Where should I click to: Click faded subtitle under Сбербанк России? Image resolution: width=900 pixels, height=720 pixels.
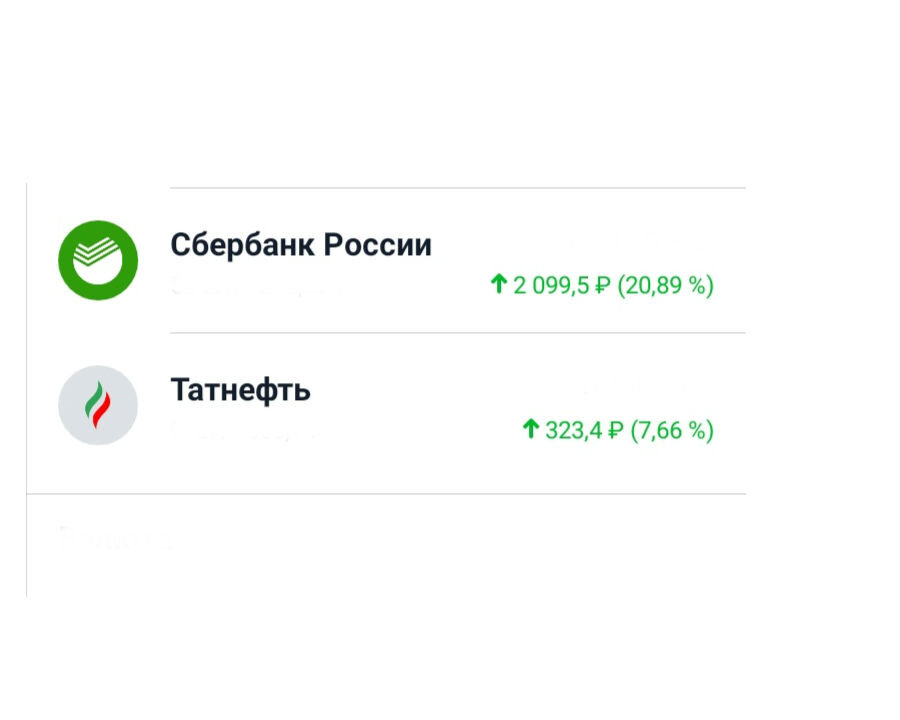click(255, 287)
